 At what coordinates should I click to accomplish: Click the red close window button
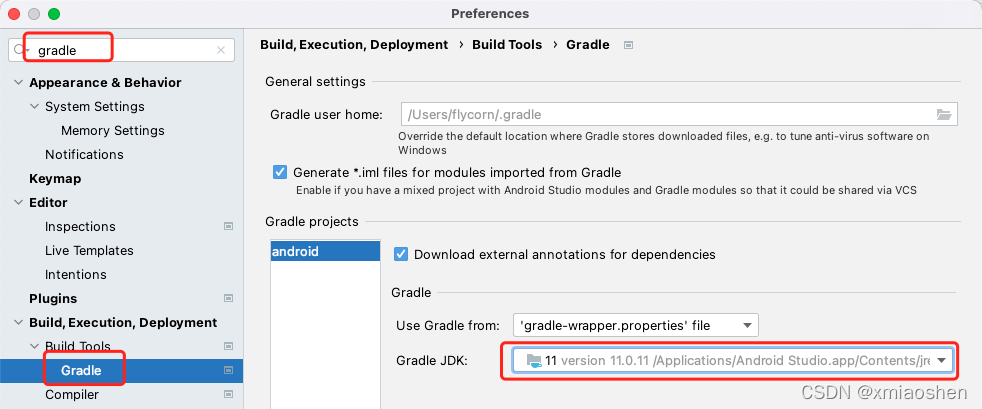14,14
